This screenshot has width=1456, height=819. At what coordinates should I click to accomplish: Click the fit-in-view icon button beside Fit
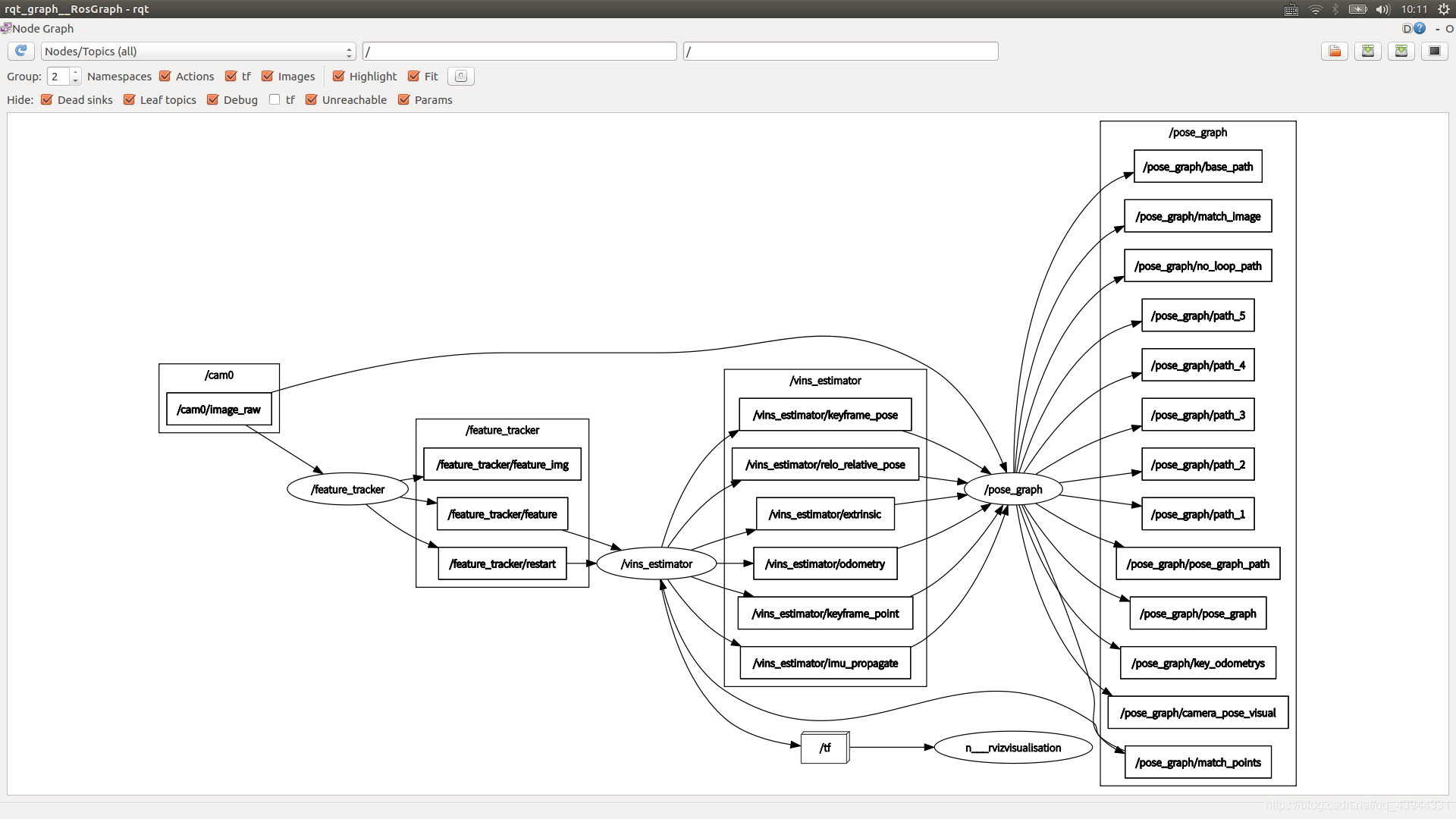pyautogui.click(x=460, y=76)
